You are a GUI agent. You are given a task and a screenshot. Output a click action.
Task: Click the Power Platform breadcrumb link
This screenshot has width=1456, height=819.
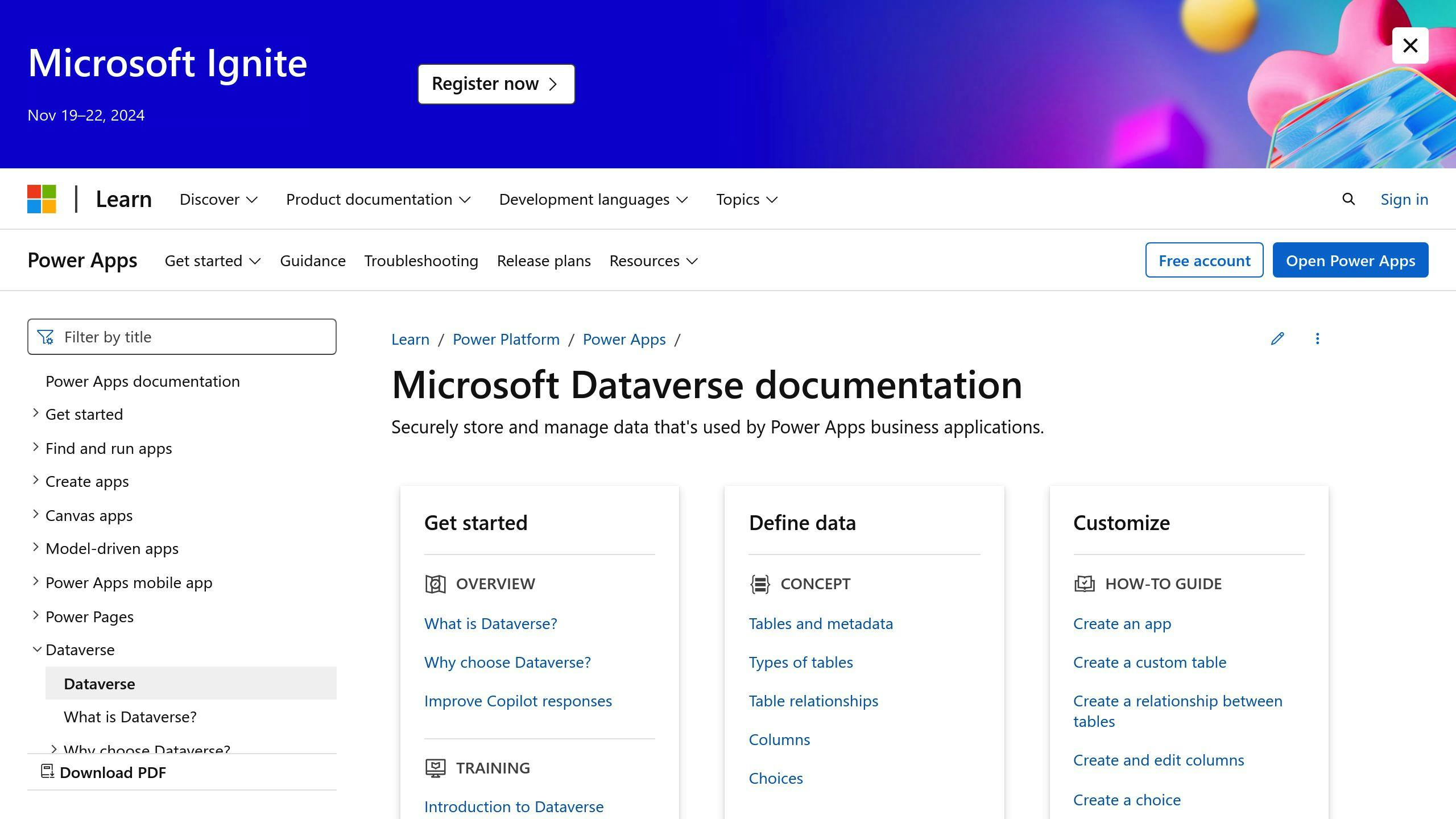pyautogui.click(x=506, y=340)
